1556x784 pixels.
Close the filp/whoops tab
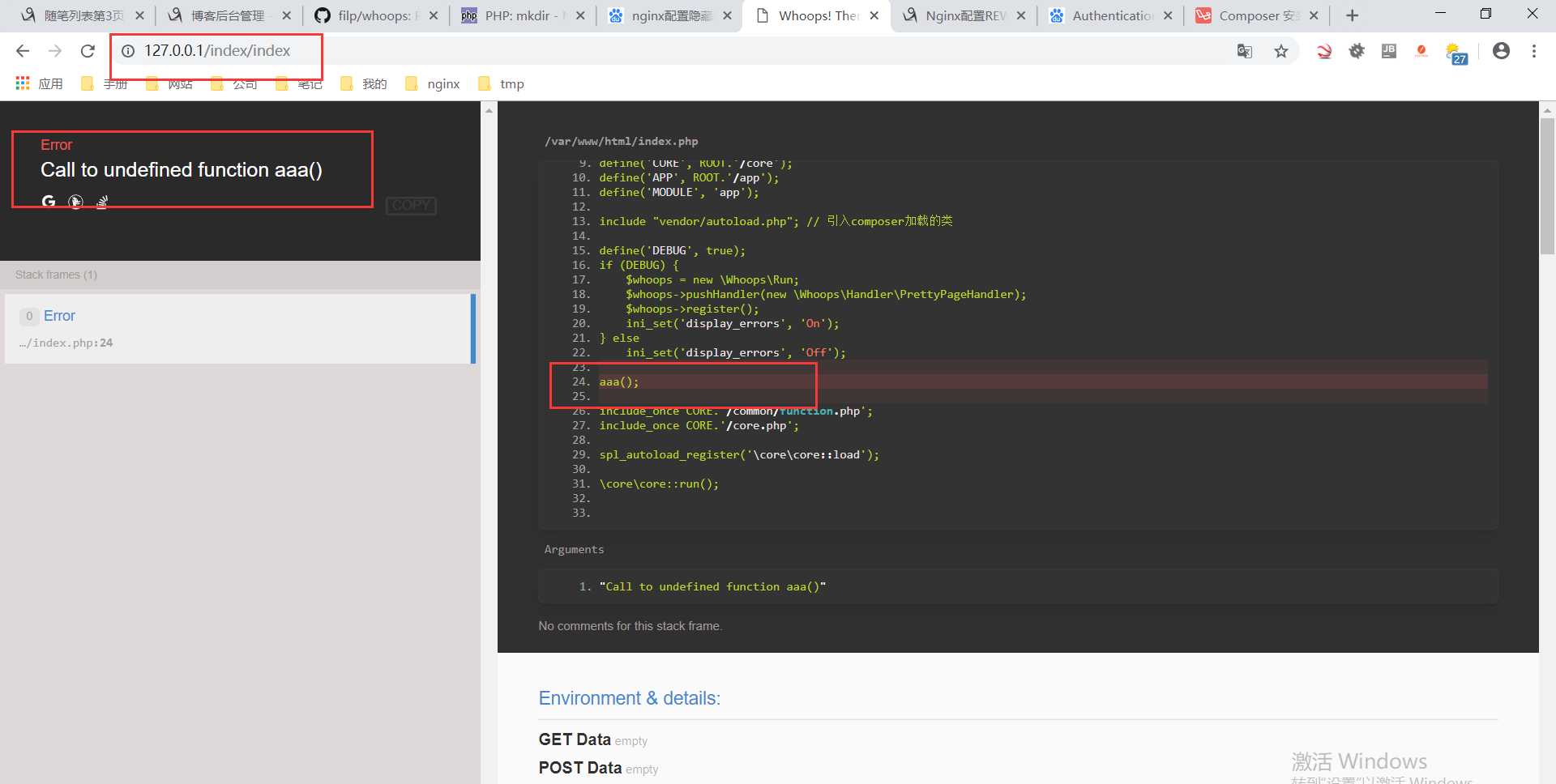[x=434, y=15]
